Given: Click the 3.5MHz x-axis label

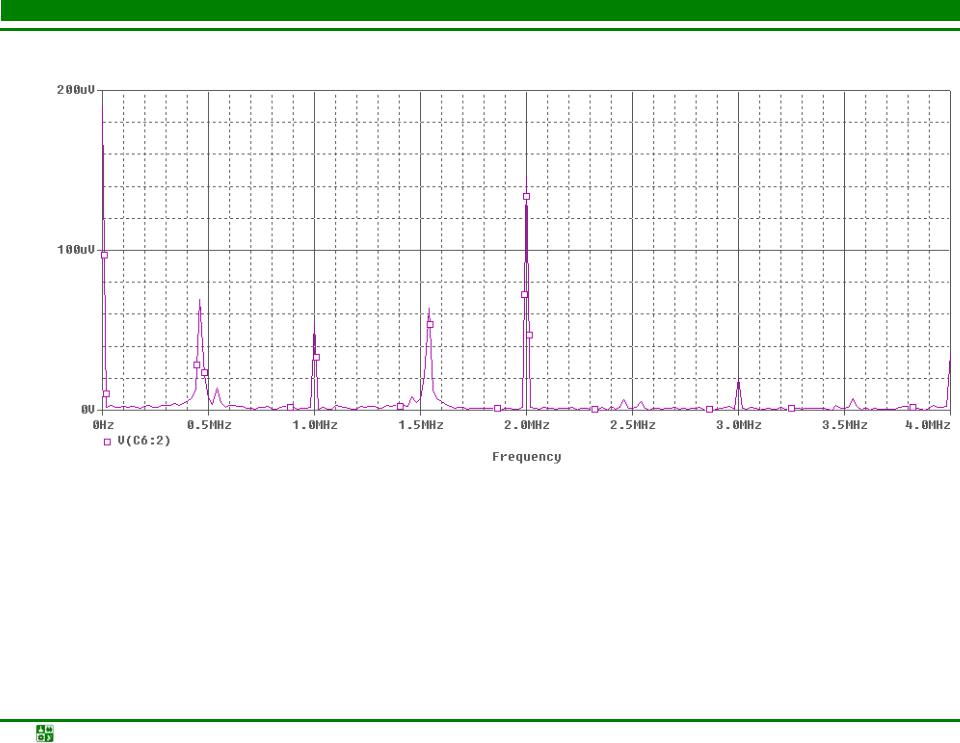Looking at the screenshot, I should click(x=844, y=425).
